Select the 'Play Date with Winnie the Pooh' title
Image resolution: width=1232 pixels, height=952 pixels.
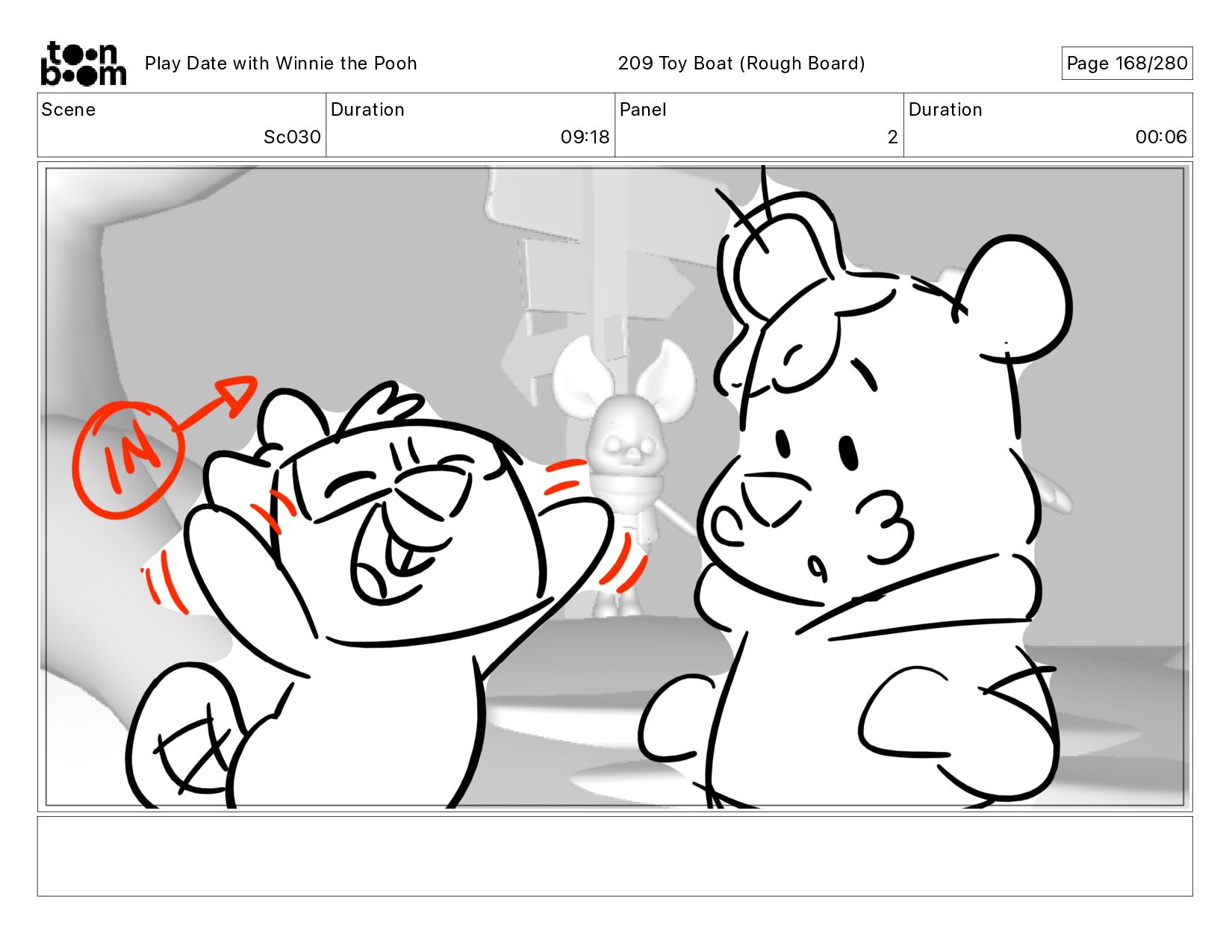tap(281, 63)
